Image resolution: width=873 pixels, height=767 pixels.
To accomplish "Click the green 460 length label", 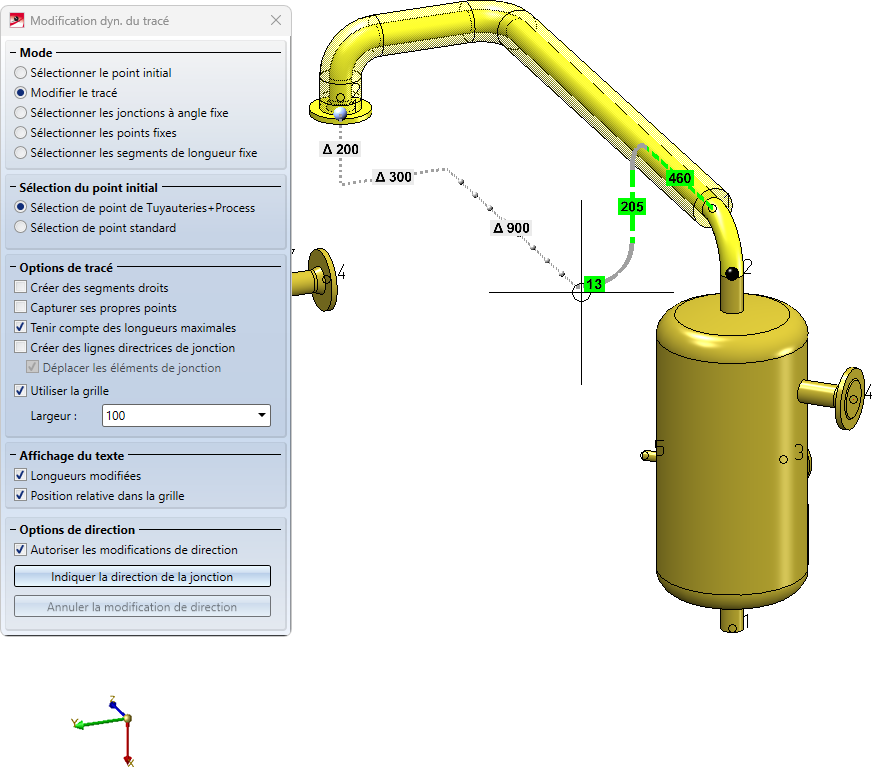I will 679,178.
